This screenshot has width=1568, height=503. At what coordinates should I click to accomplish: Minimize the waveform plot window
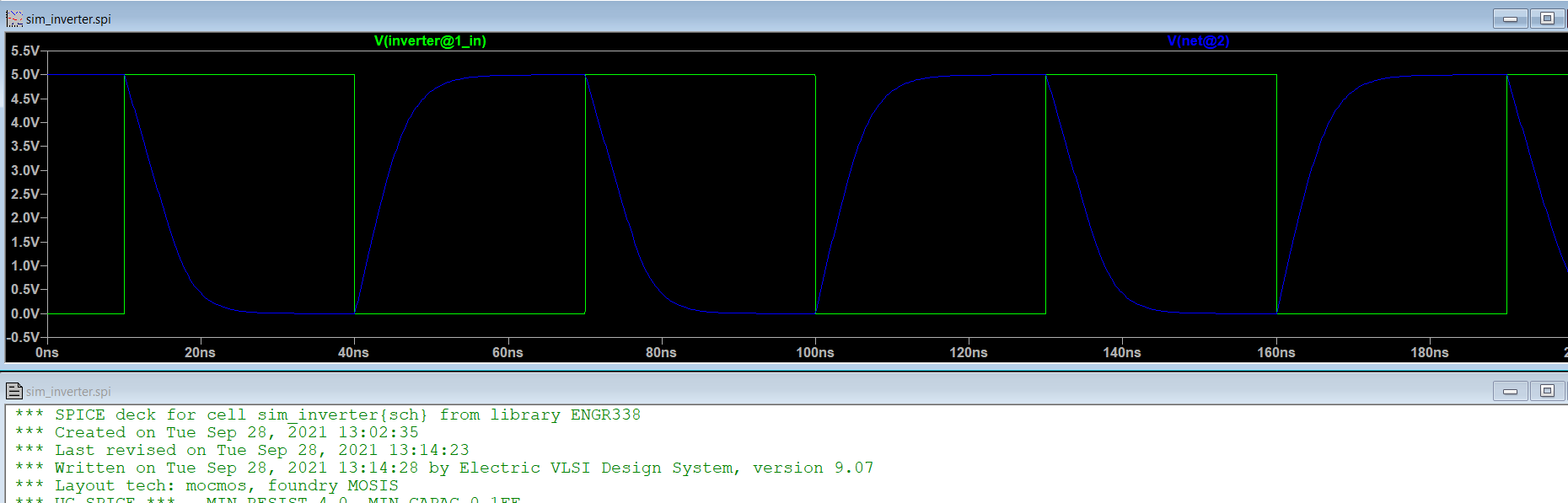tap(1510, 19)
